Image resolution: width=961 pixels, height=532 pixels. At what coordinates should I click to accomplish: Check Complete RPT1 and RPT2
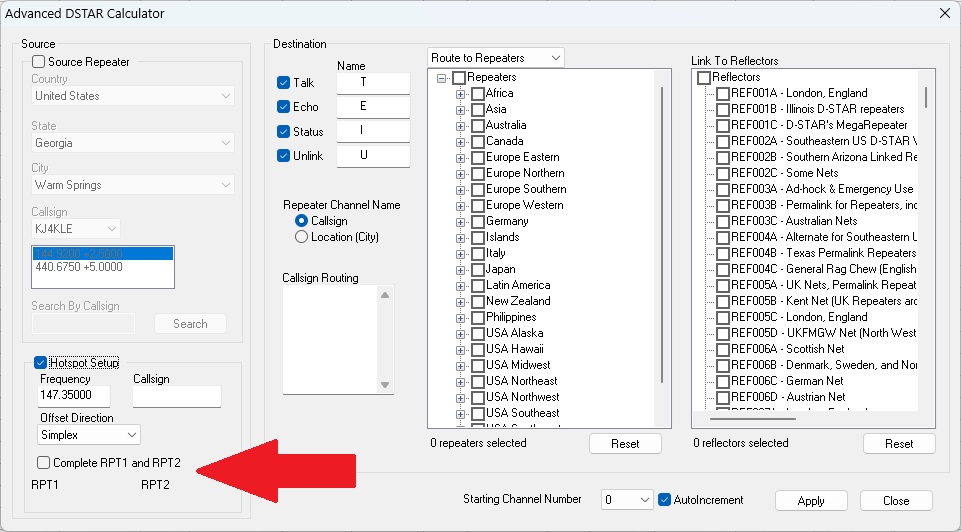(x=44, y=463)
